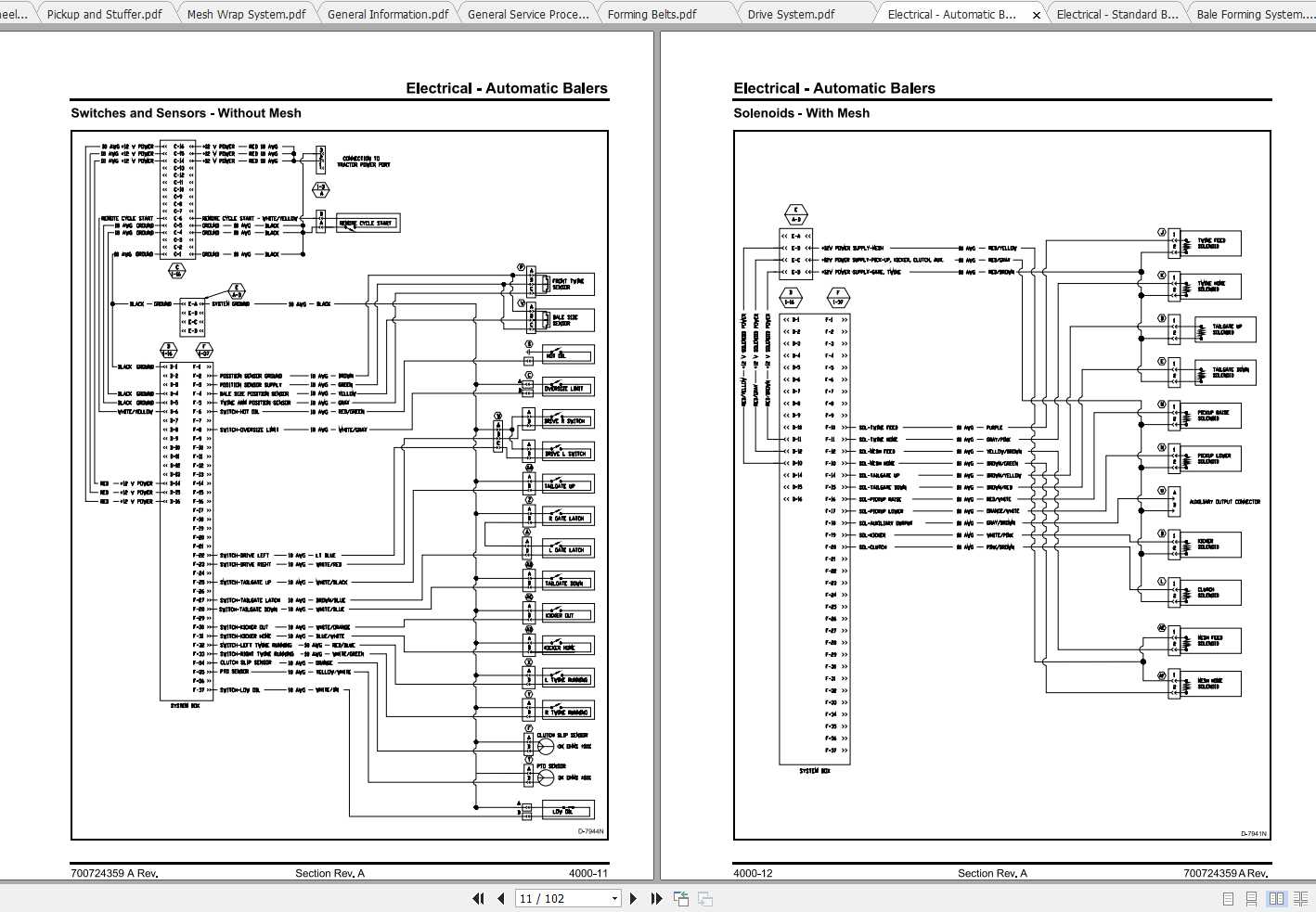This screenshot has height=912, width=1316.
Task: Go to the previous page
Action: [501, 898]
